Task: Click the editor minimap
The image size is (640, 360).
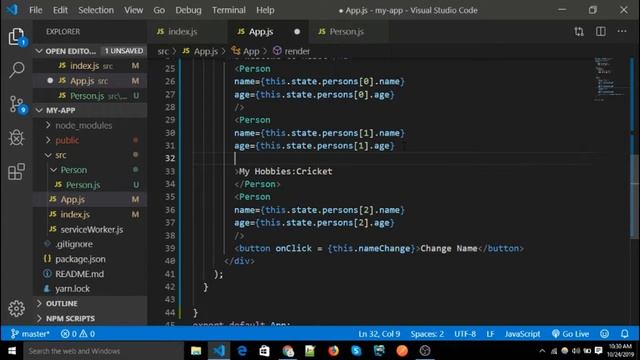Action: tap(609, 79)
